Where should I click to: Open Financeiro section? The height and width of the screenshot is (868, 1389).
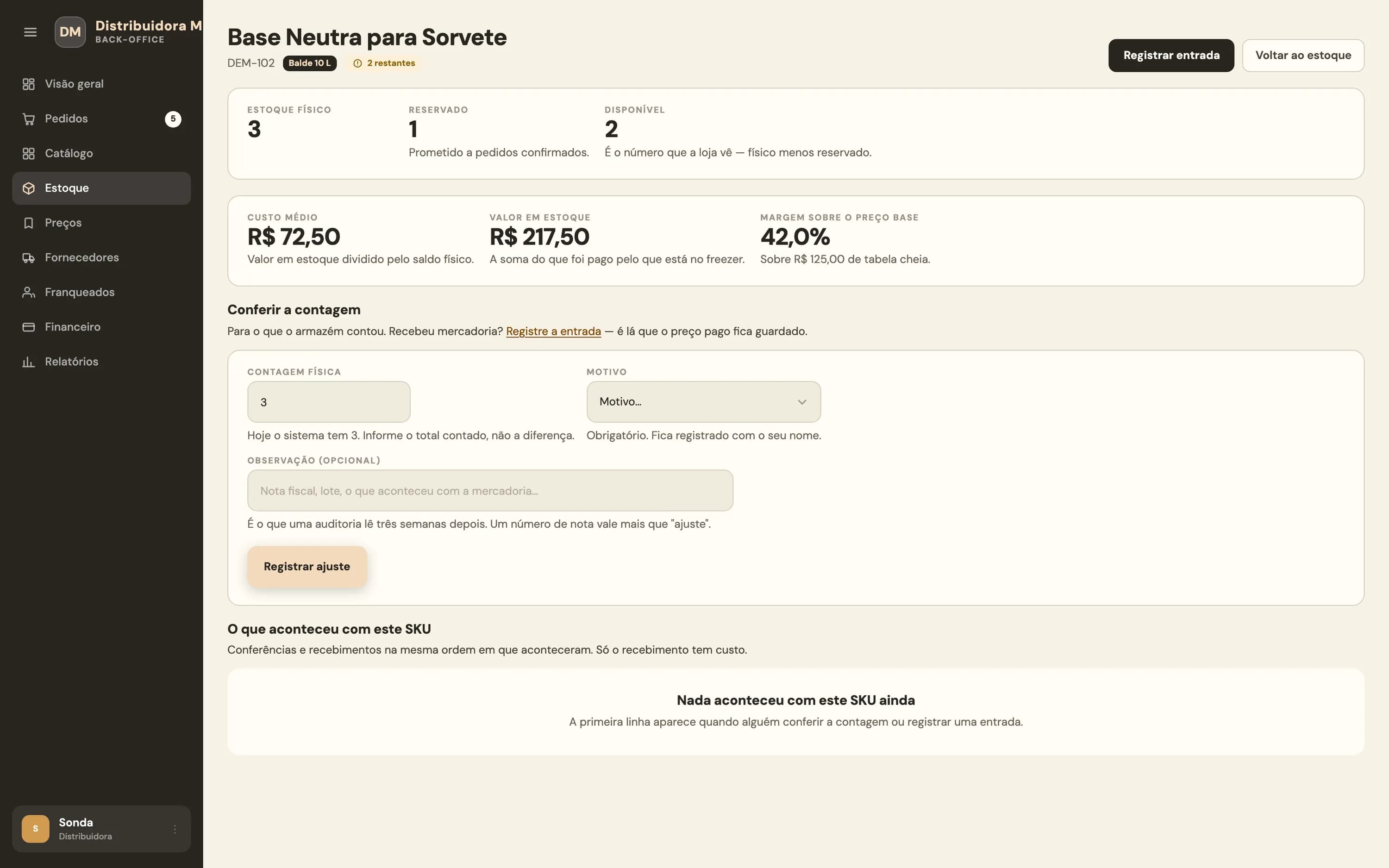click(101, 327)
